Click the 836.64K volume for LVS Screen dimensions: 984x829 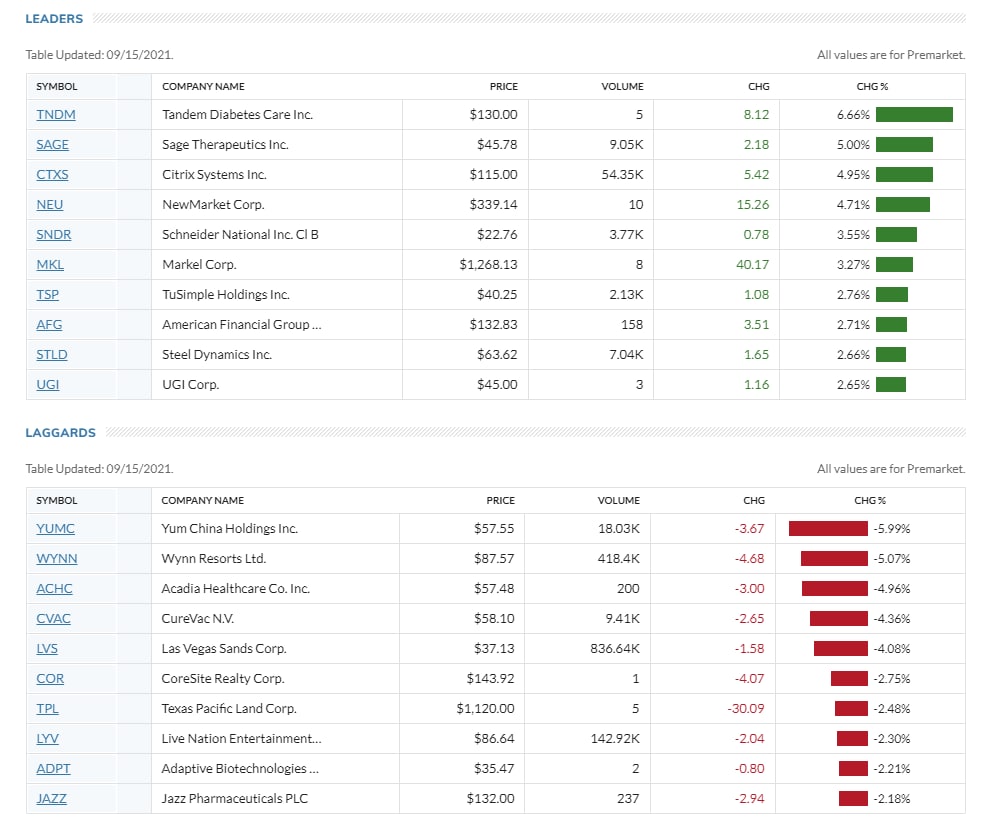[614, 649]
